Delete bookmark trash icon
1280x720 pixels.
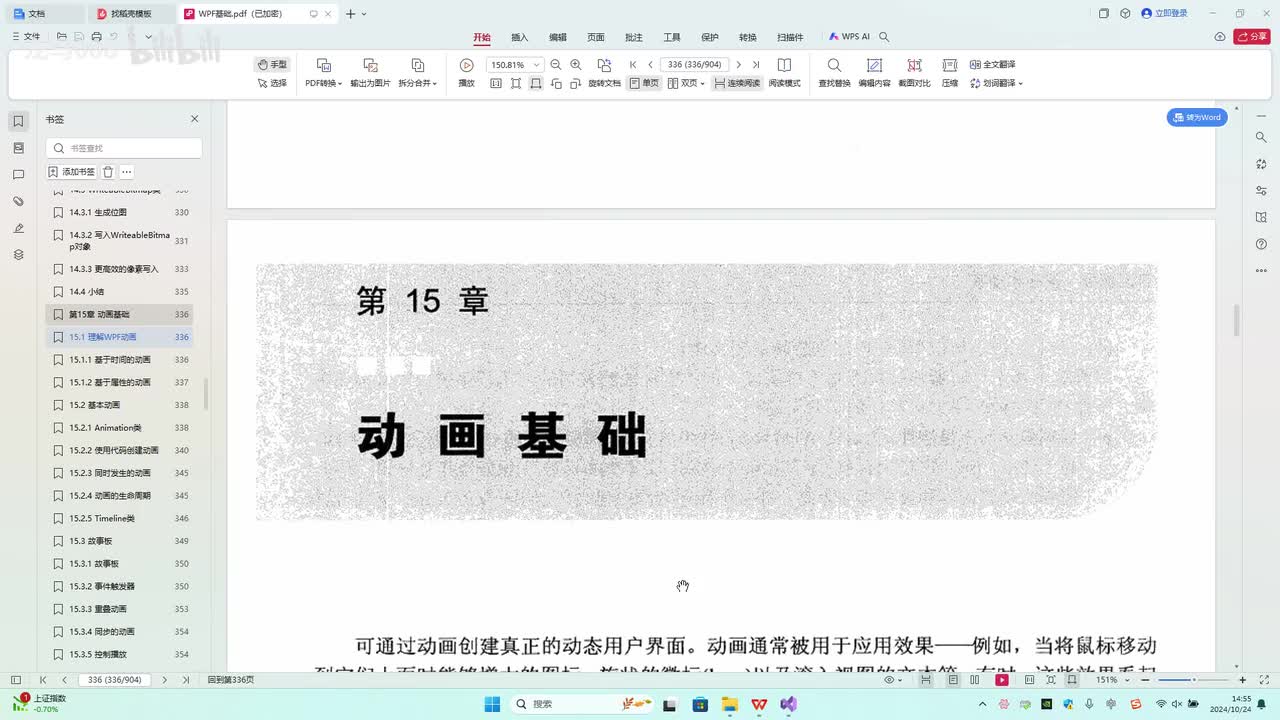pos(108,172)
